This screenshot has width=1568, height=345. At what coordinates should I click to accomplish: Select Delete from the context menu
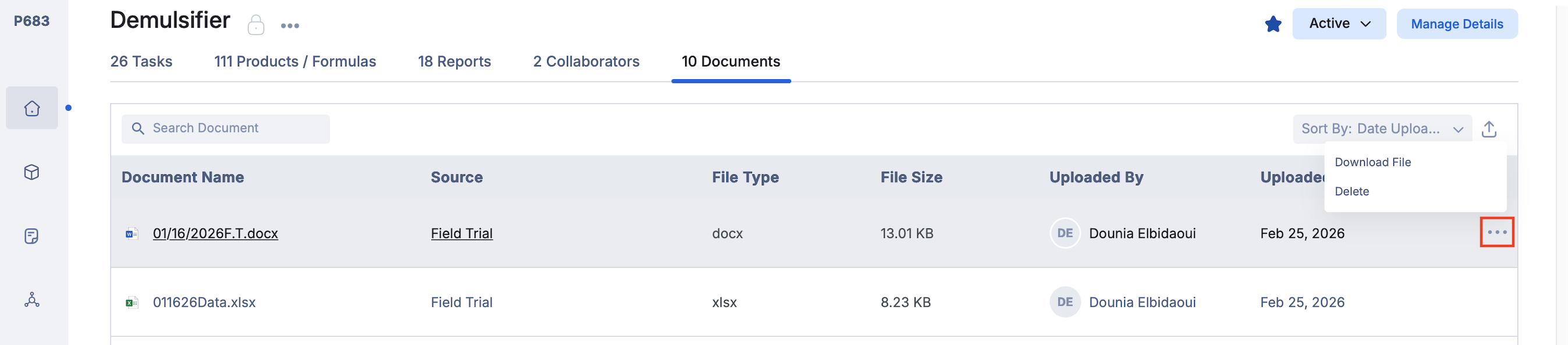point(1352,191)
